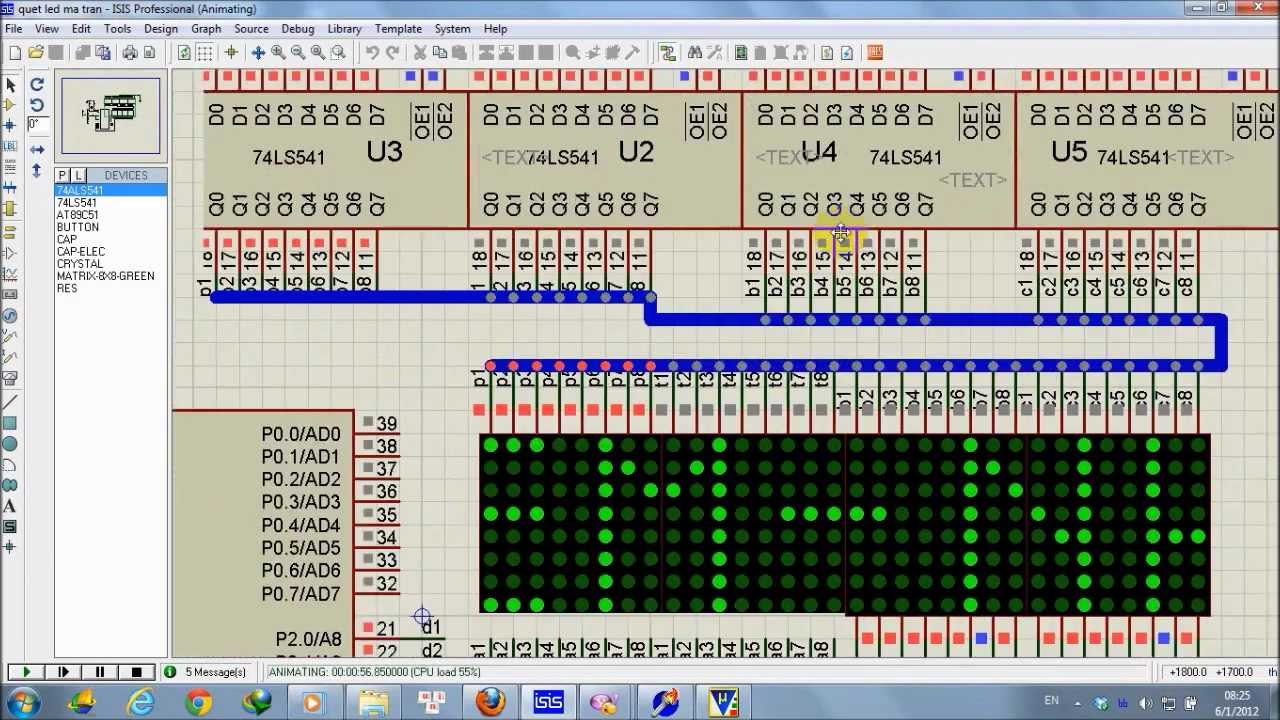Select Buses mode tool
Screen dimensions: 1280x720
pos(10,187)
